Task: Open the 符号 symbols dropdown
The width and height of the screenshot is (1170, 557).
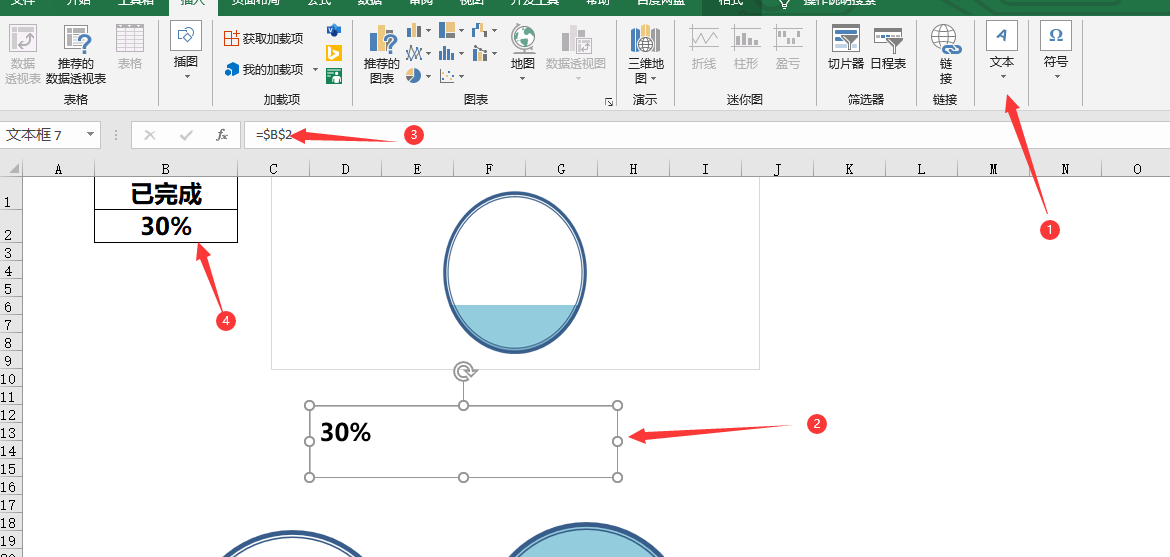Action: point(1056,51)
